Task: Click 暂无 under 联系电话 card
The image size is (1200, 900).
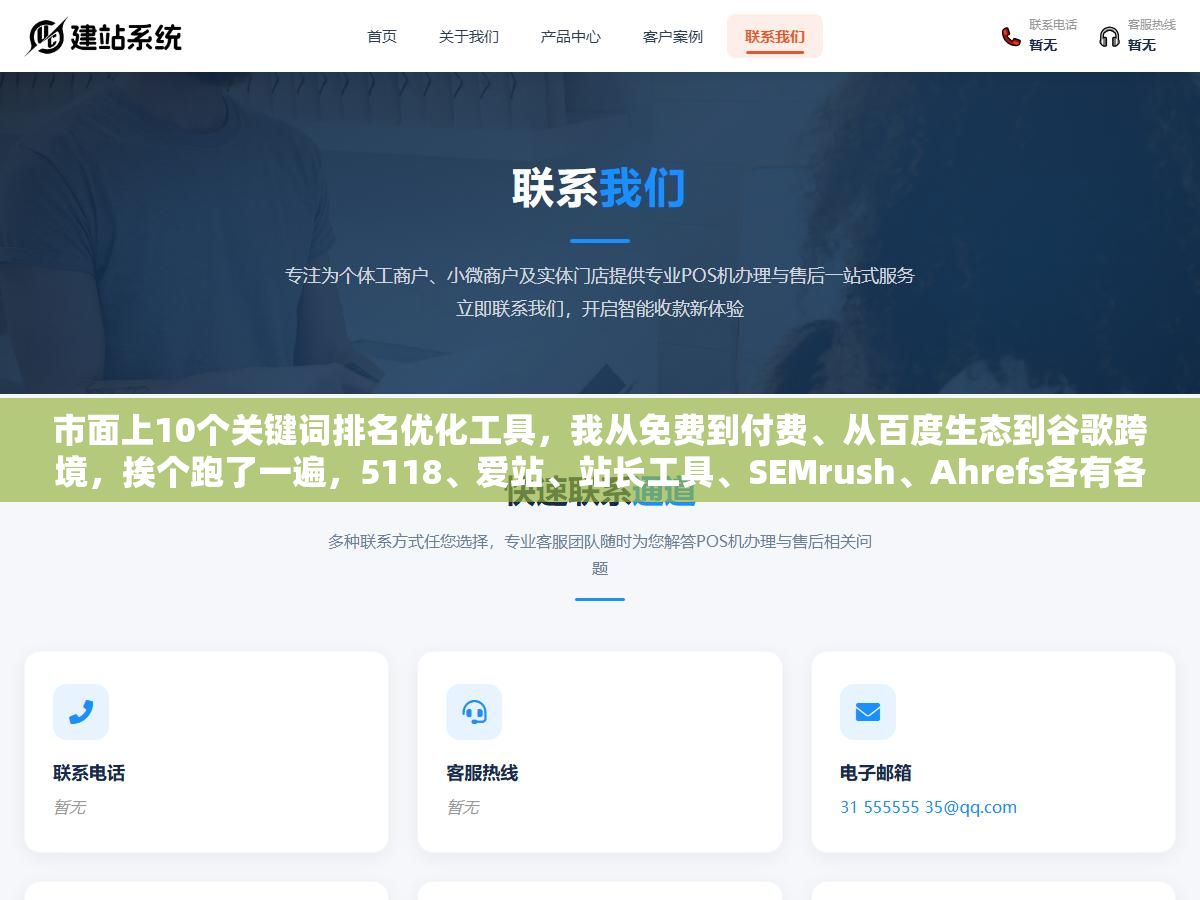Action: point(70,807)
